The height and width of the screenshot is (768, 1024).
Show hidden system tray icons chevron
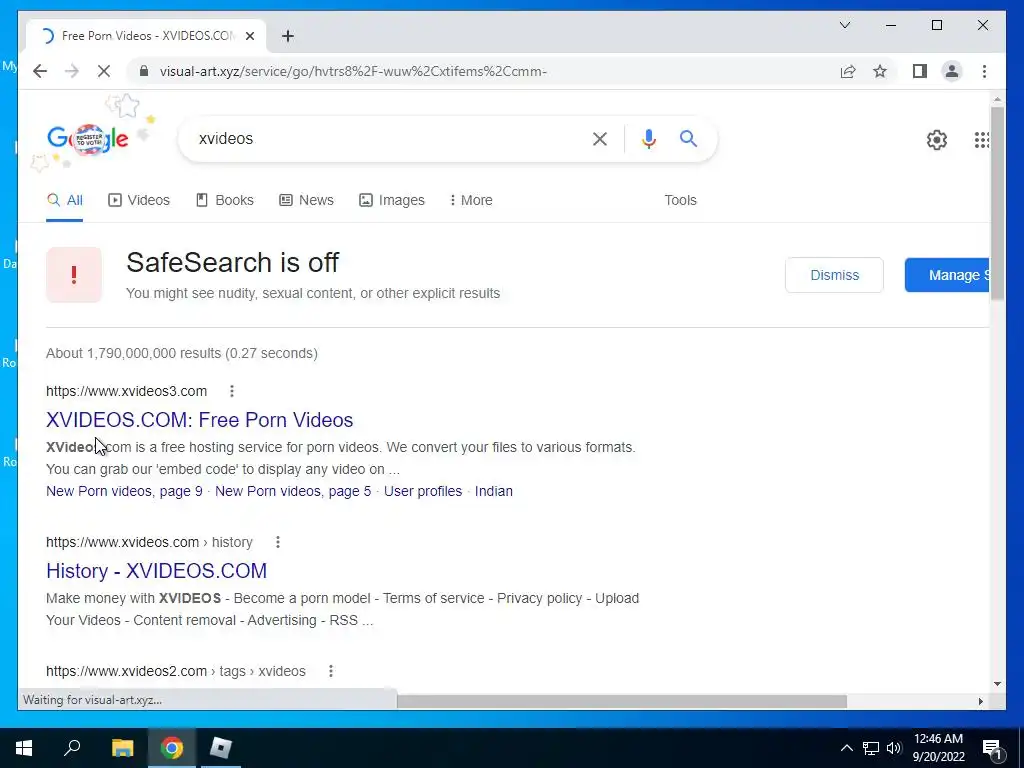pyautogui.click(x=846, y=748)
